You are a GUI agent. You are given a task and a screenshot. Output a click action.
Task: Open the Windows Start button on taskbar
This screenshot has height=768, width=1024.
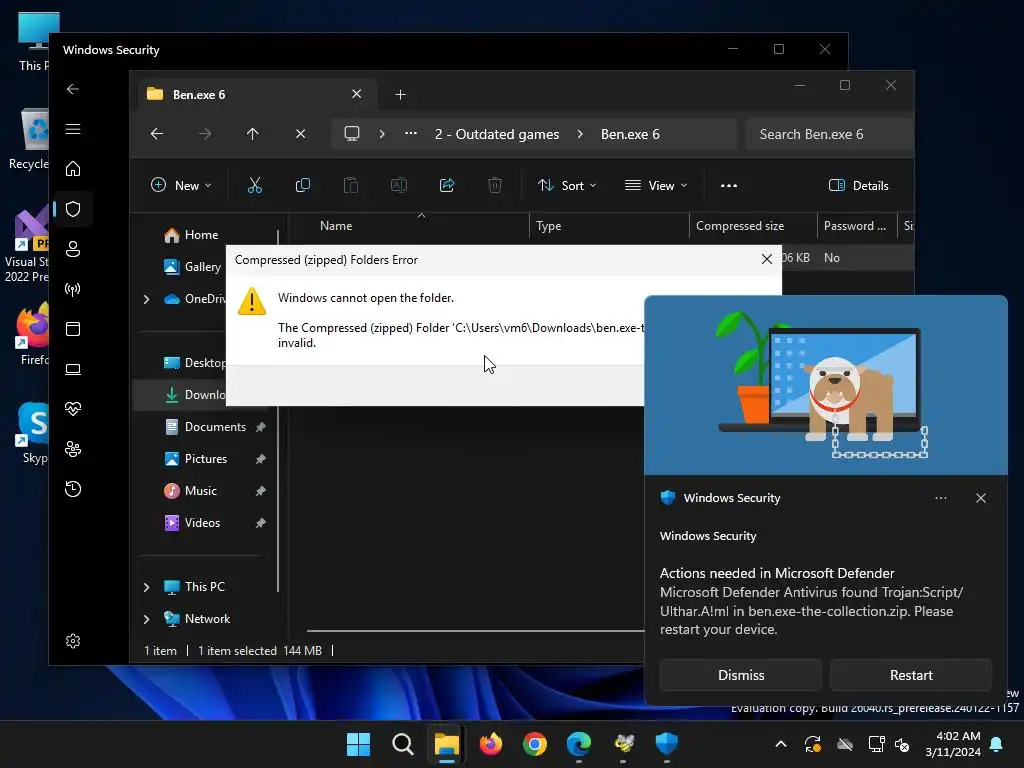(358, 744)
